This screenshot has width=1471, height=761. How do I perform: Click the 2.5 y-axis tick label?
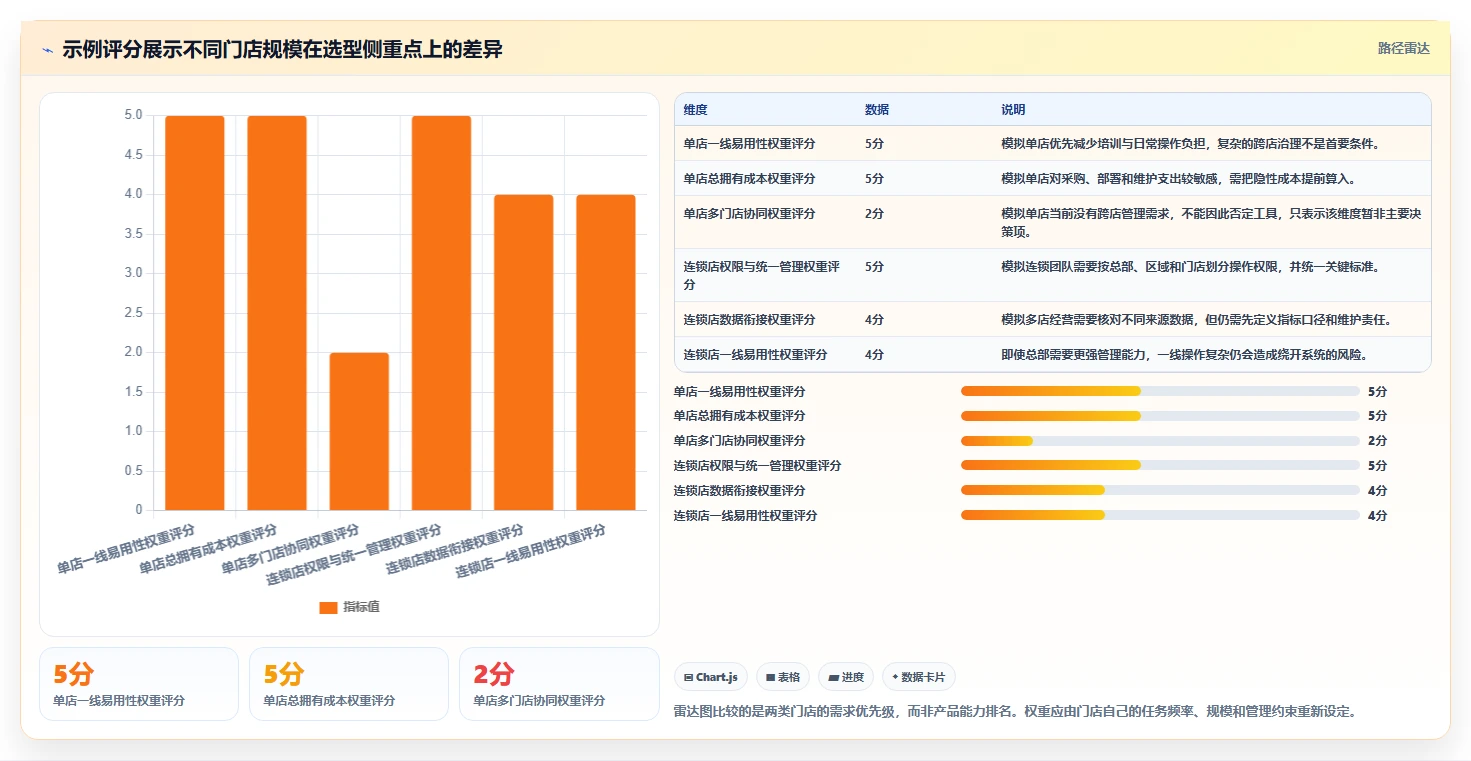(x=133, y=313)
